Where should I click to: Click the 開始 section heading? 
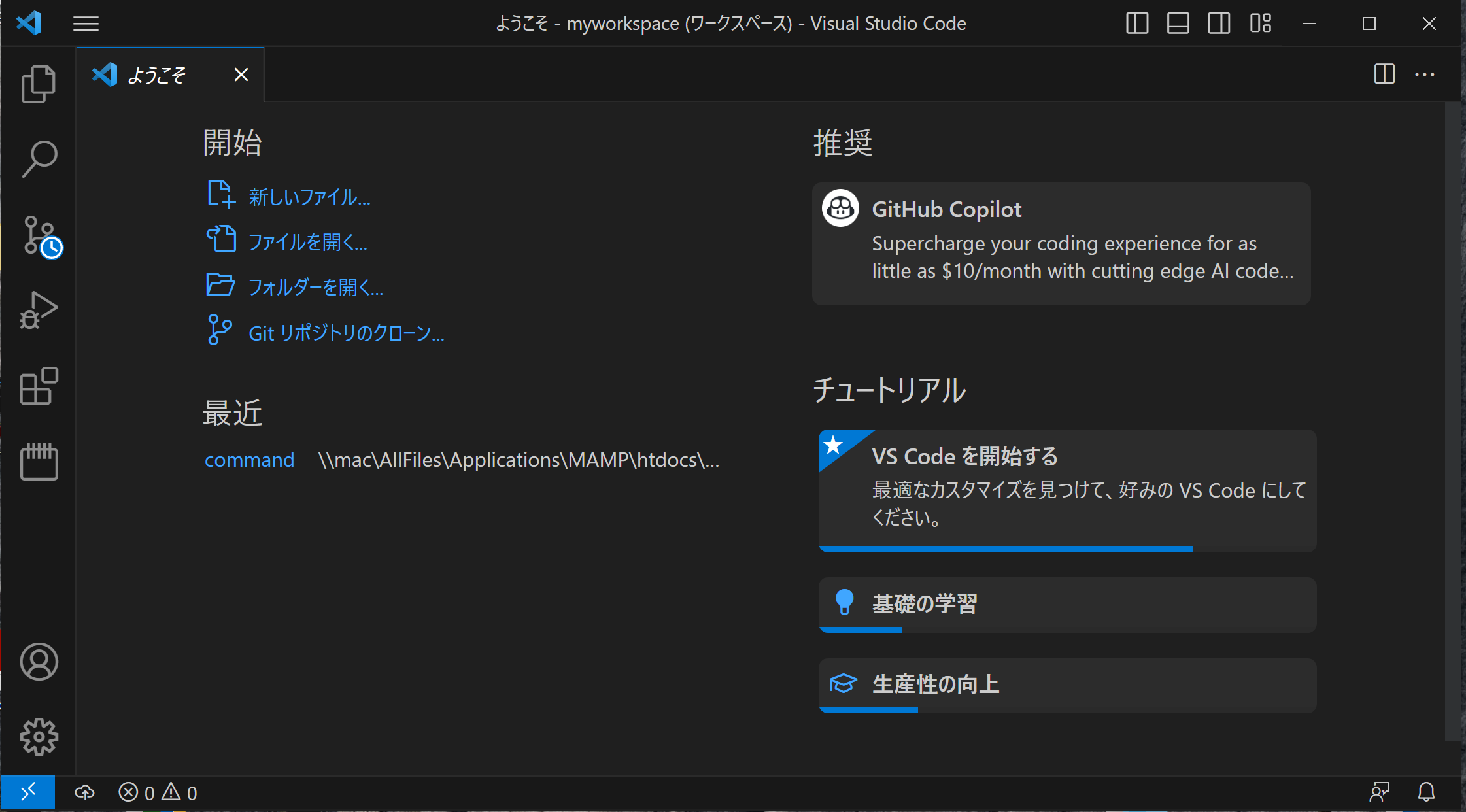click(232, 143)
